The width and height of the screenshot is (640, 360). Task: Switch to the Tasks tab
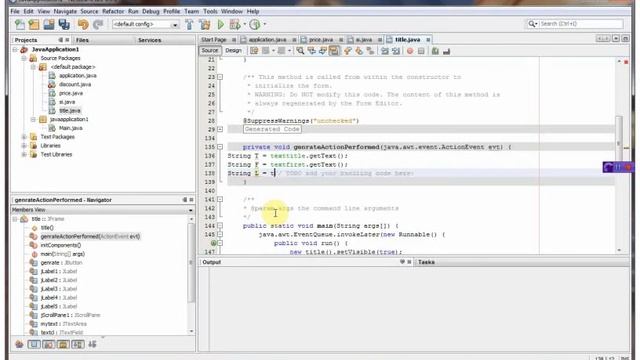(x=426, y=262)
